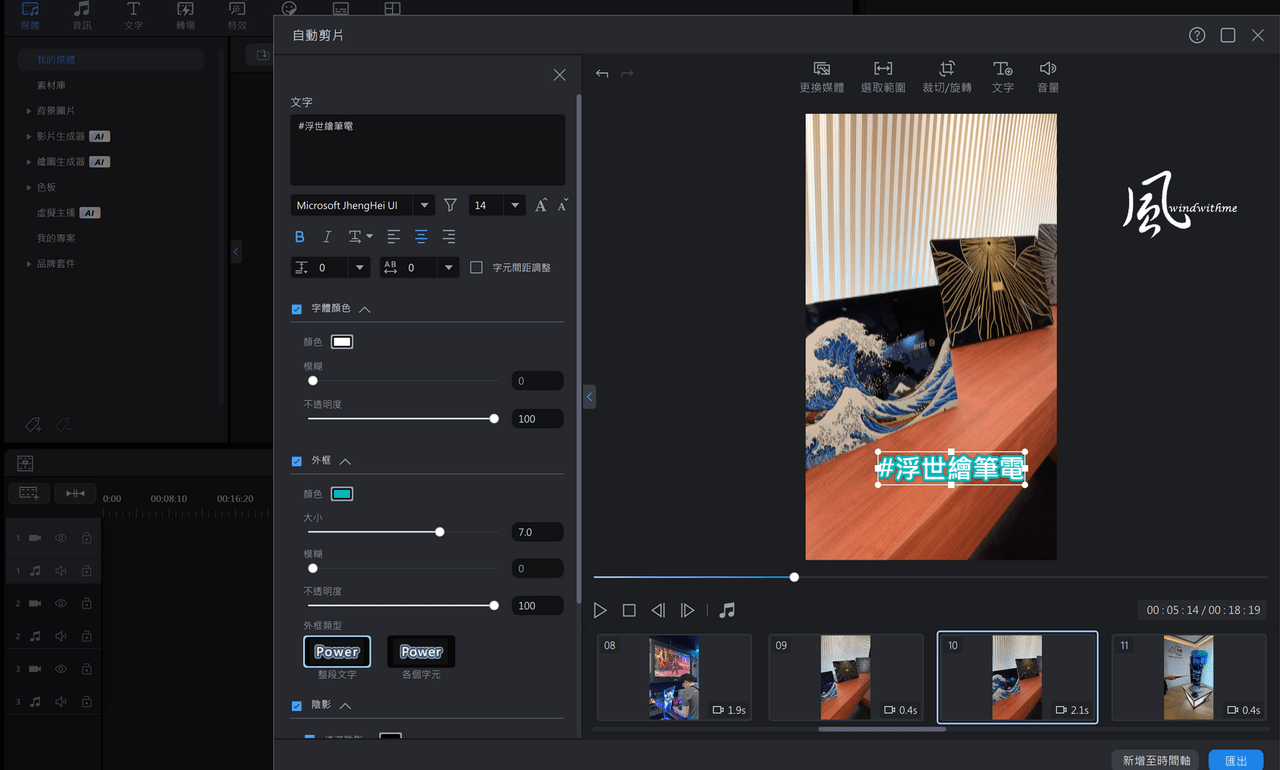
Task: Mute audio track 1
Action: pyautogui.click(x=61, y=571)
